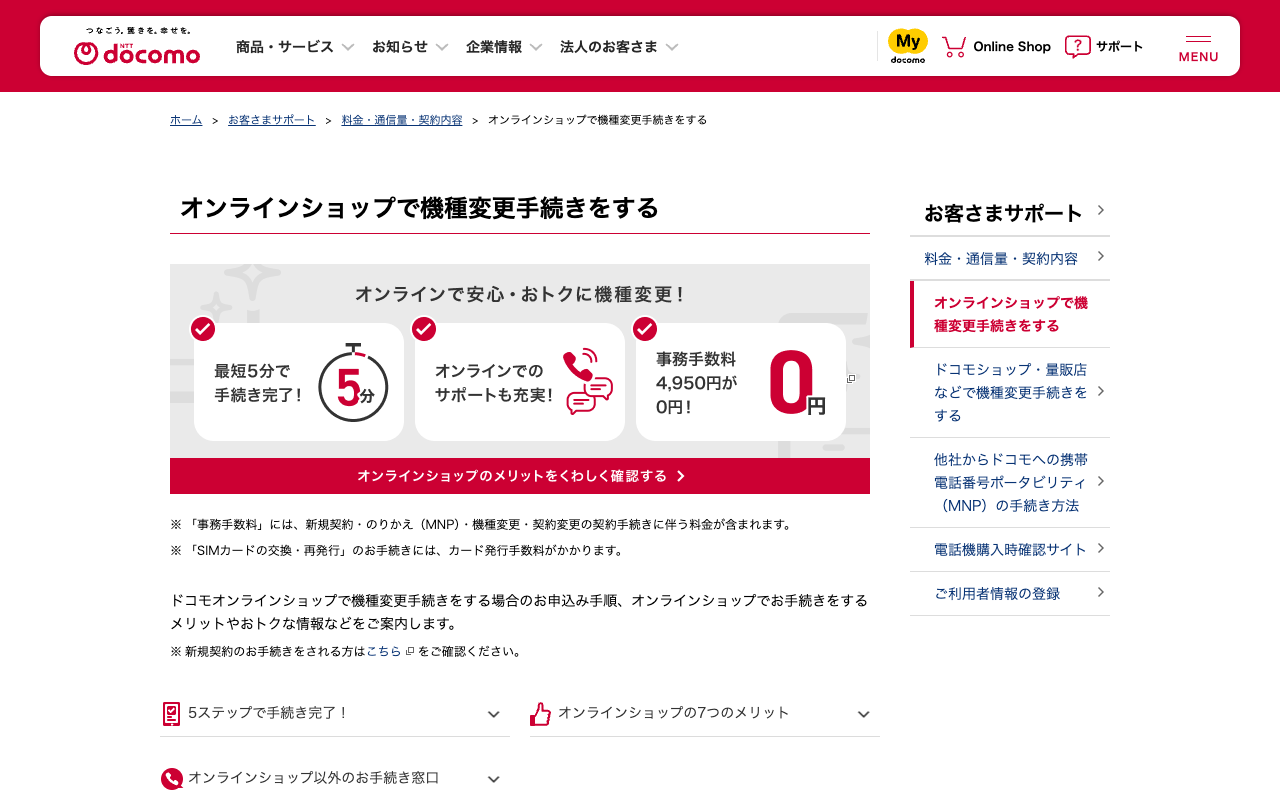
Task: Expand the オンラインショップの7つのメリット section
Action: pyautogui.click(x=705, y=714)
